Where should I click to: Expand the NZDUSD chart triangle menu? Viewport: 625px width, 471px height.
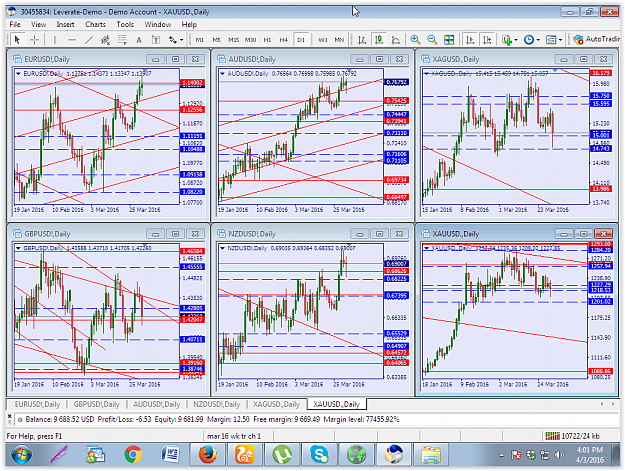pyautogui.click(x=222, y=248)
